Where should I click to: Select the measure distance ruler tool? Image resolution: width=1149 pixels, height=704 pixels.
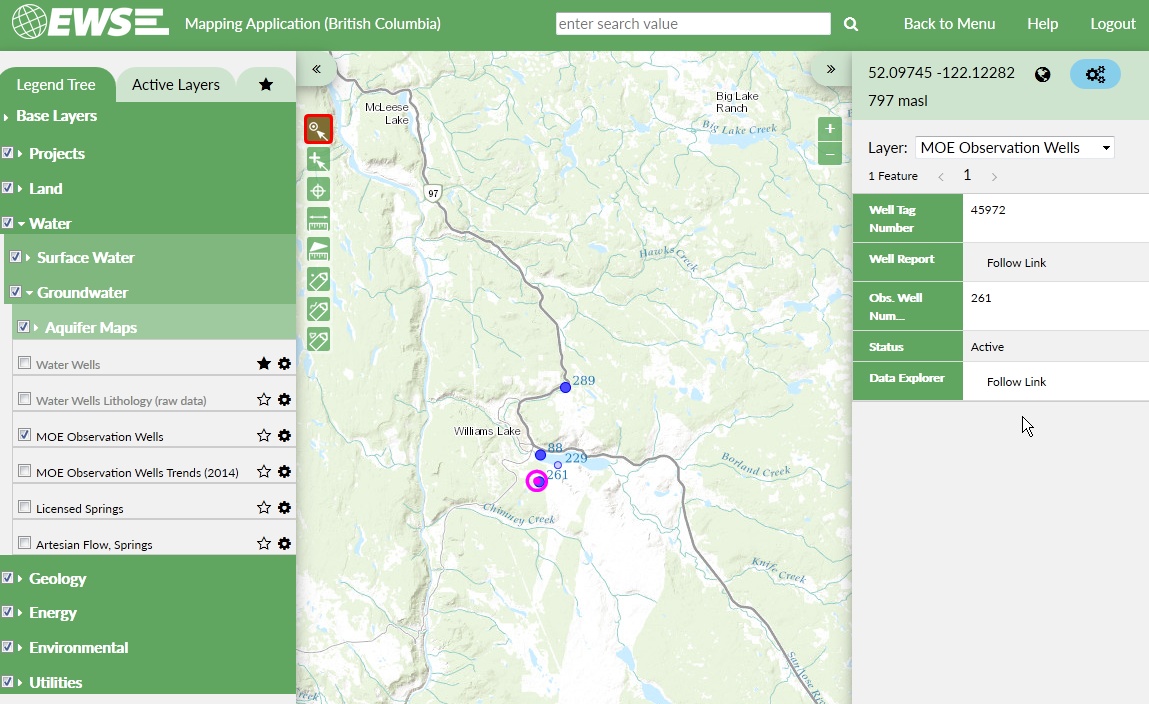pyautogui.click(x=318, y=220)
